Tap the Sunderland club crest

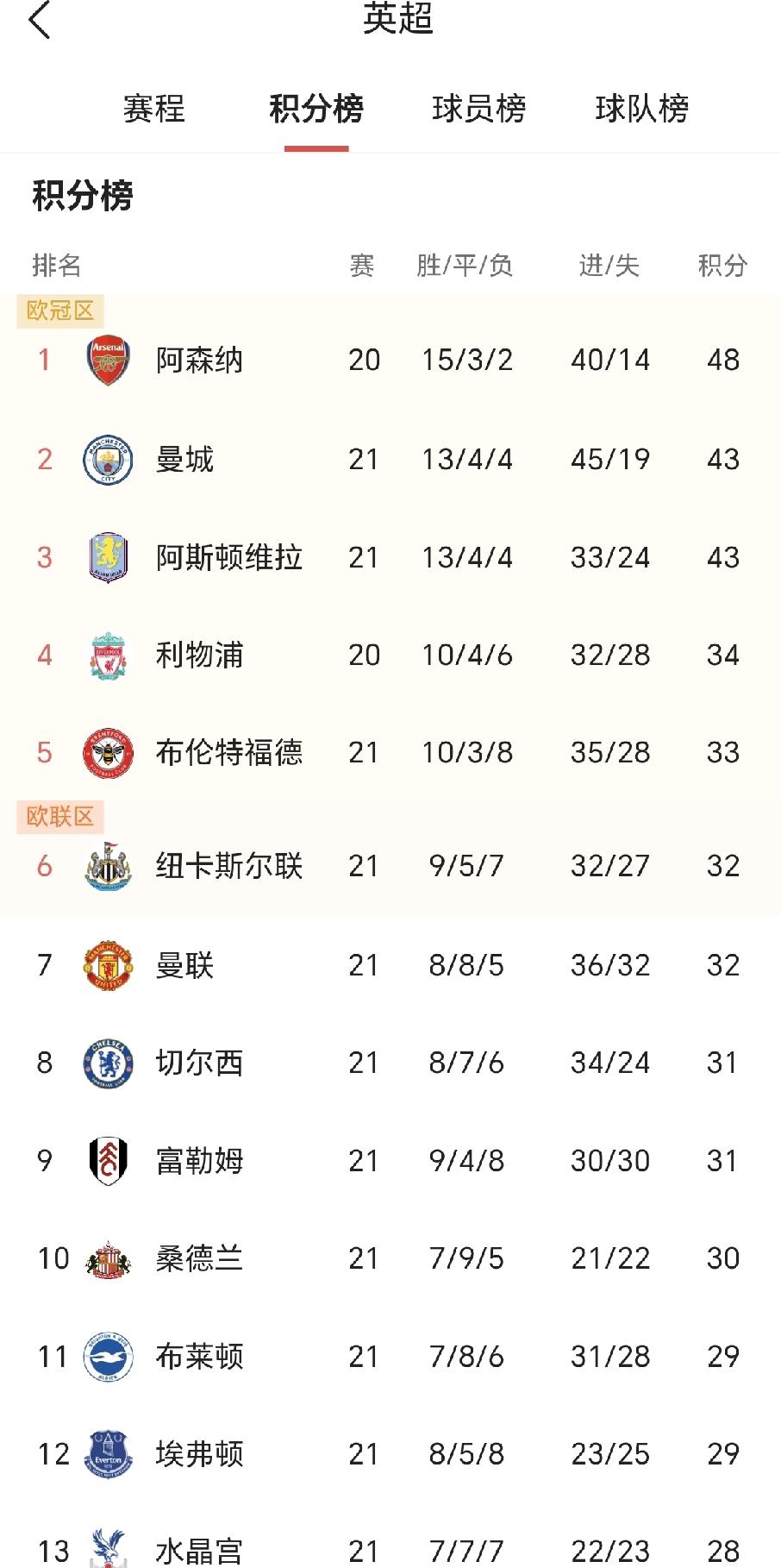point(108,1259)
